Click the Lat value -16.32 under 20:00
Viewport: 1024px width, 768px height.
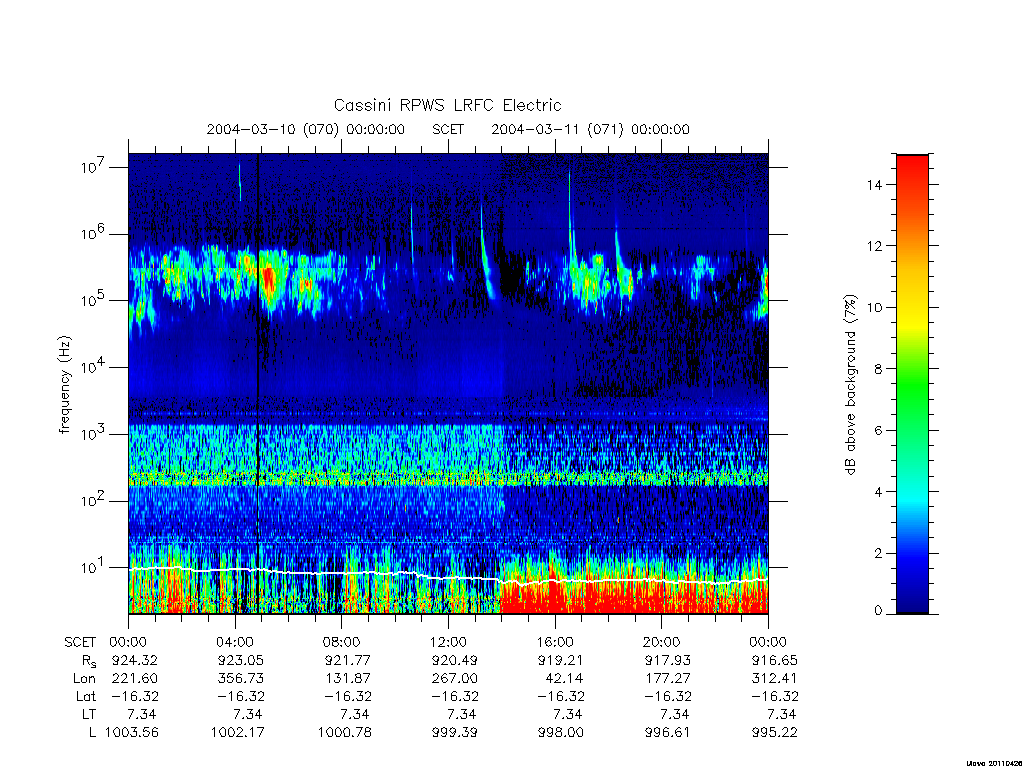coord(667,696)
